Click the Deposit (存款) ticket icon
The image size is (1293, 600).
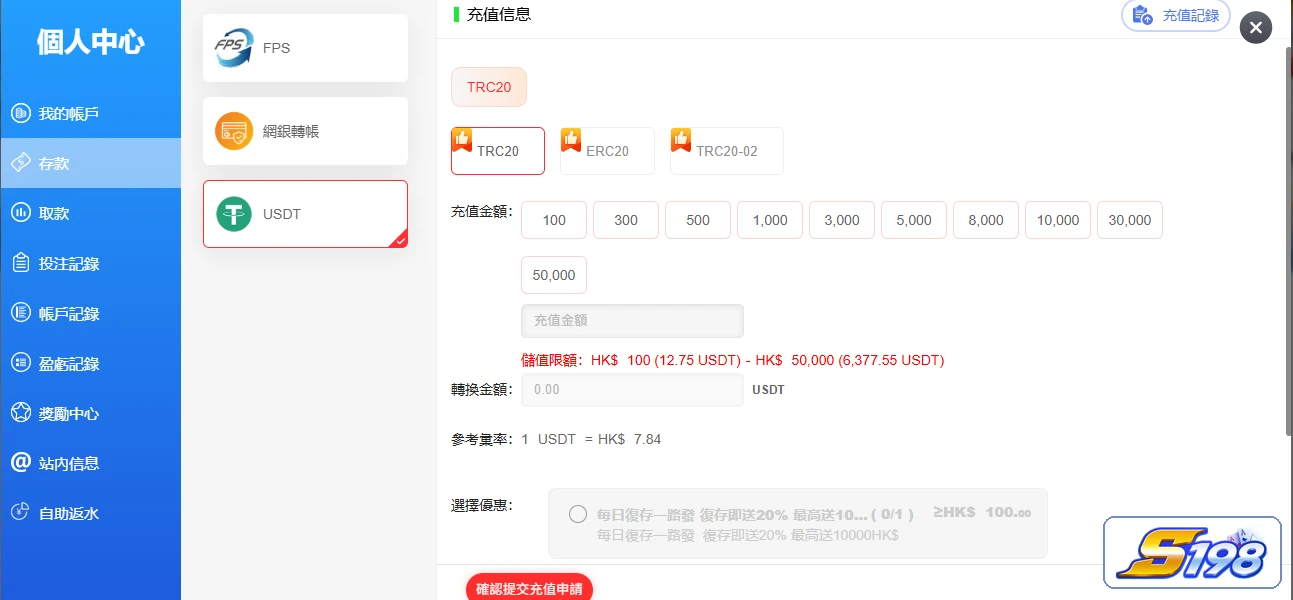tap(20, 163)
